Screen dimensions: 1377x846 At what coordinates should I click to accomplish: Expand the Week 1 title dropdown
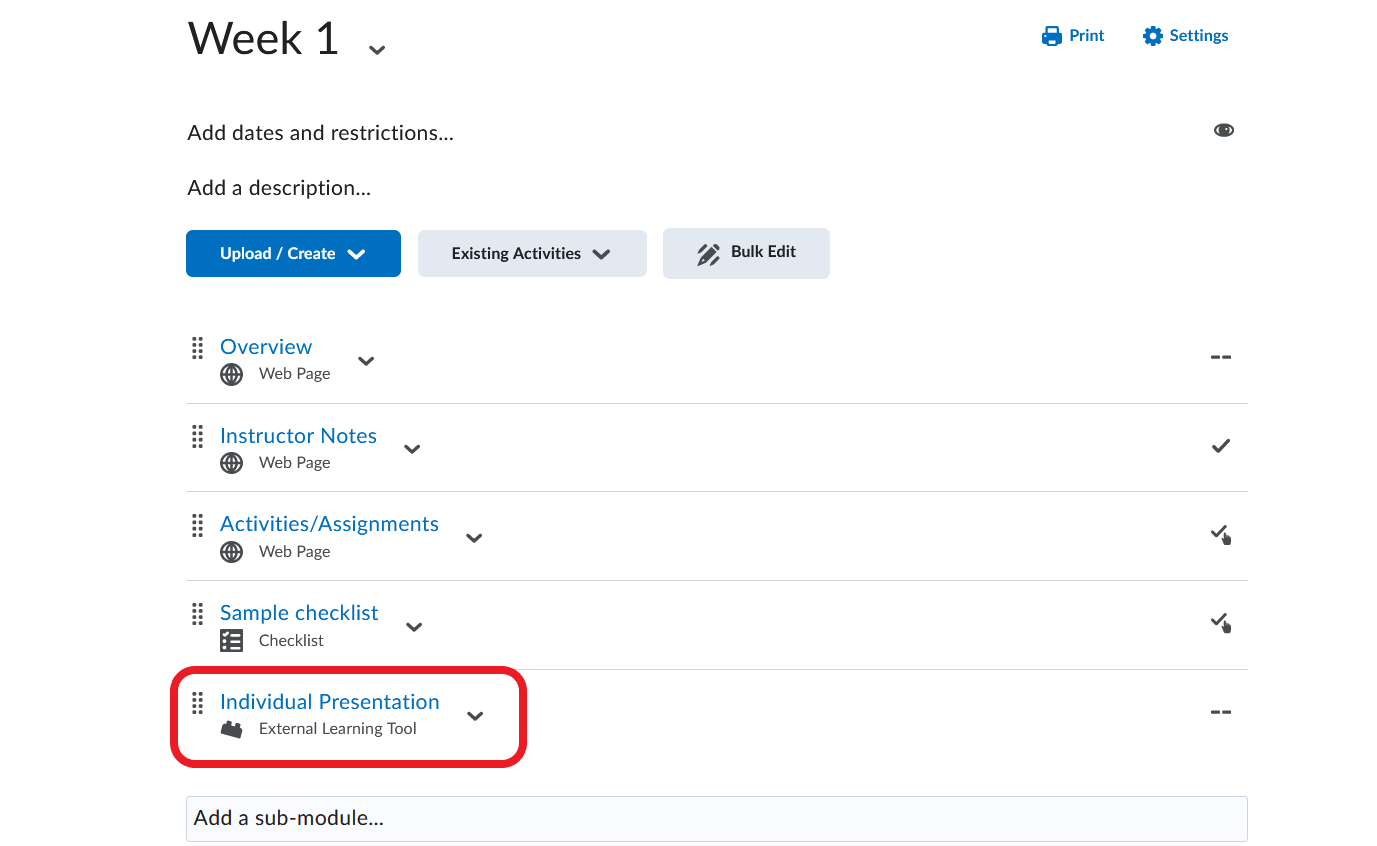coord(377,49)
